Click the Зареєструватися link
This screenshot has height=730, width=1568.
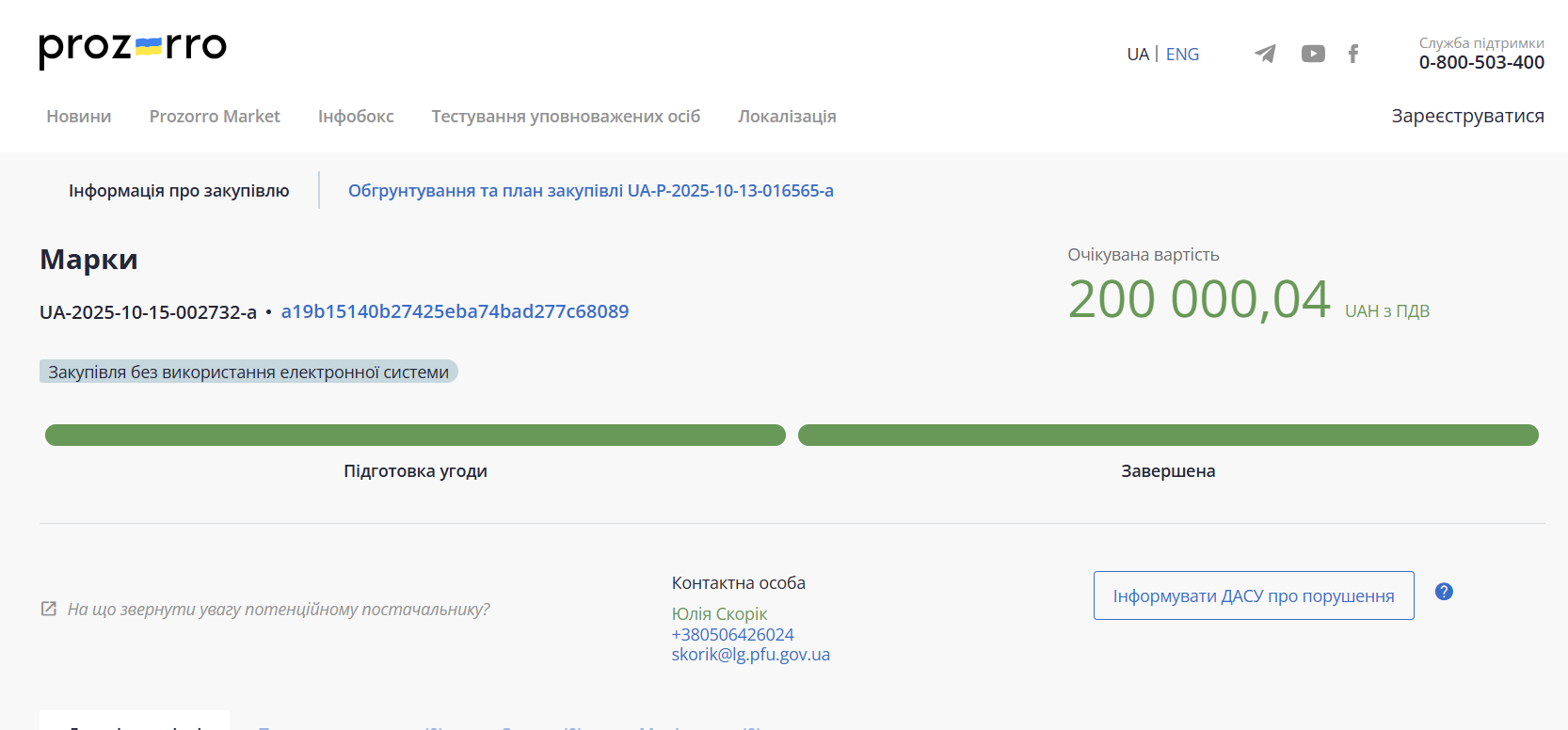(1467, 116)
